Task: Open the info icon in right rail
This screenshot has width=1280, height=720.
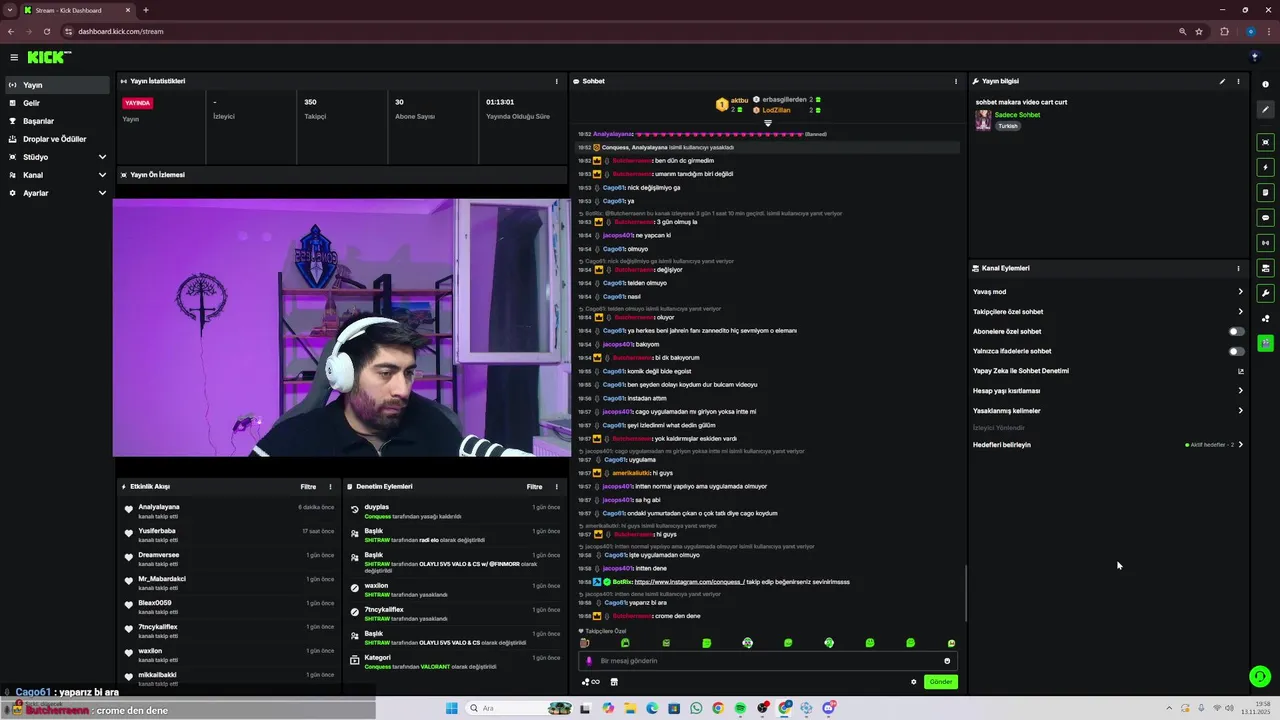Action: (1266, 84)
